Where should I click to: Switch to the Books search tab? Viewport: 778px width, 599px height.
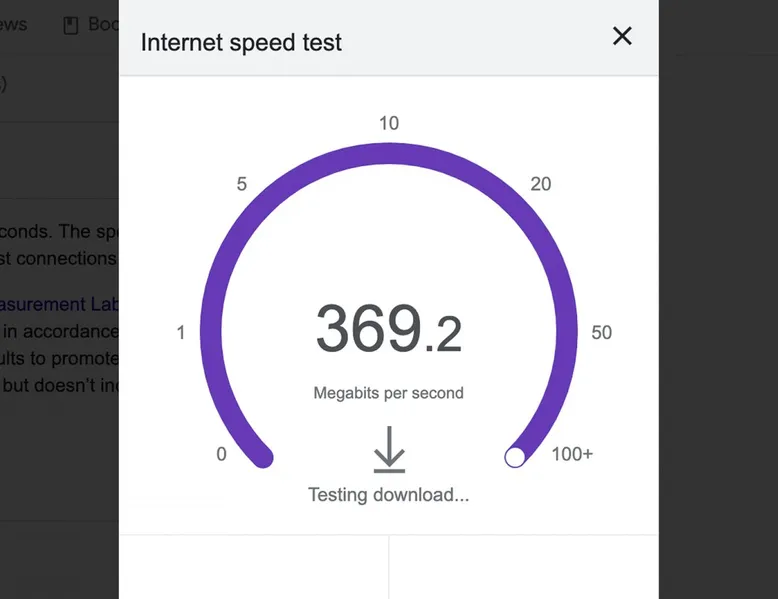100,25
